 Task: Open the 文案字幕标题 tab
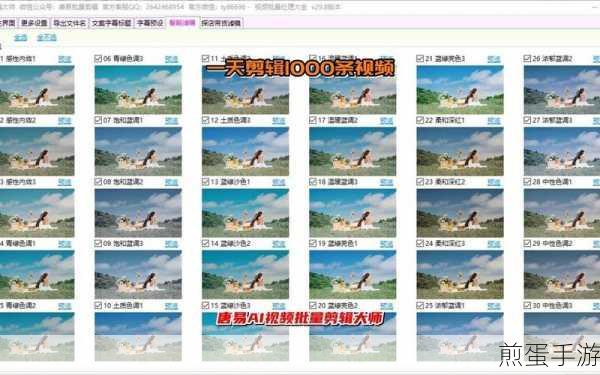point(112,23)
